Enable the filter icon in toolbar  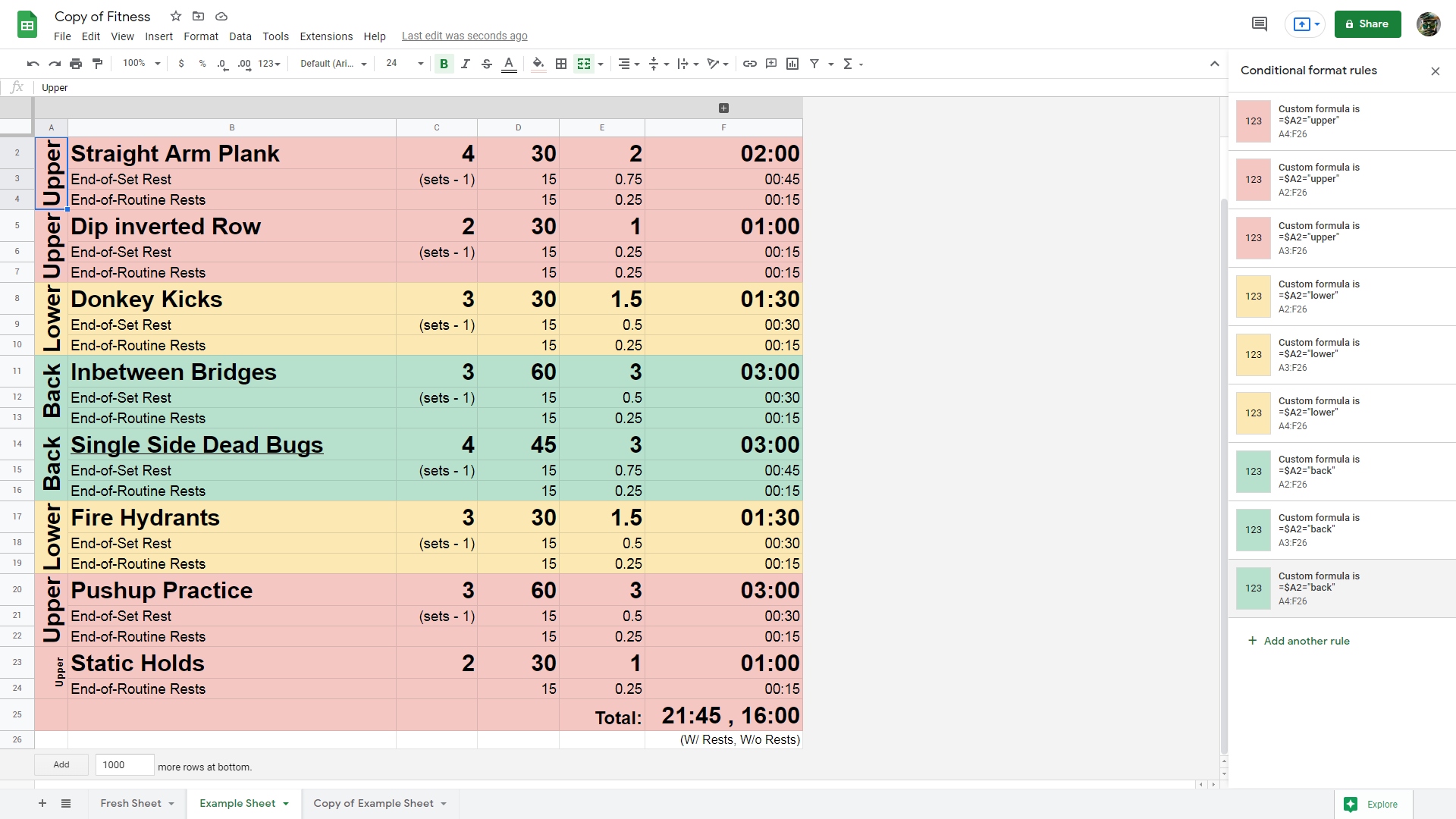pyautogui.click(x=816, y=63)
